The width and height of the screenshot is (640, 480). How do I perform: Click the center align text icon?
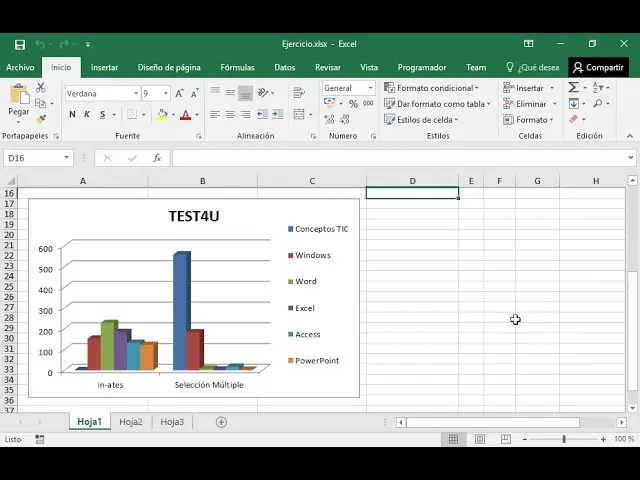(230, 114)
